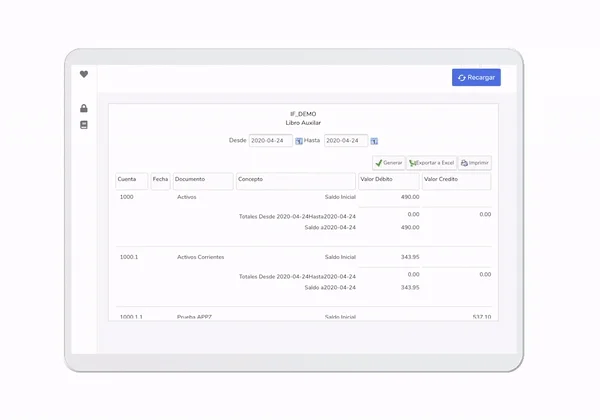Image resolution: width=600 pixels, height=420 pixels.
Task: Click the Concepto column header
Action: pos(296,181)
